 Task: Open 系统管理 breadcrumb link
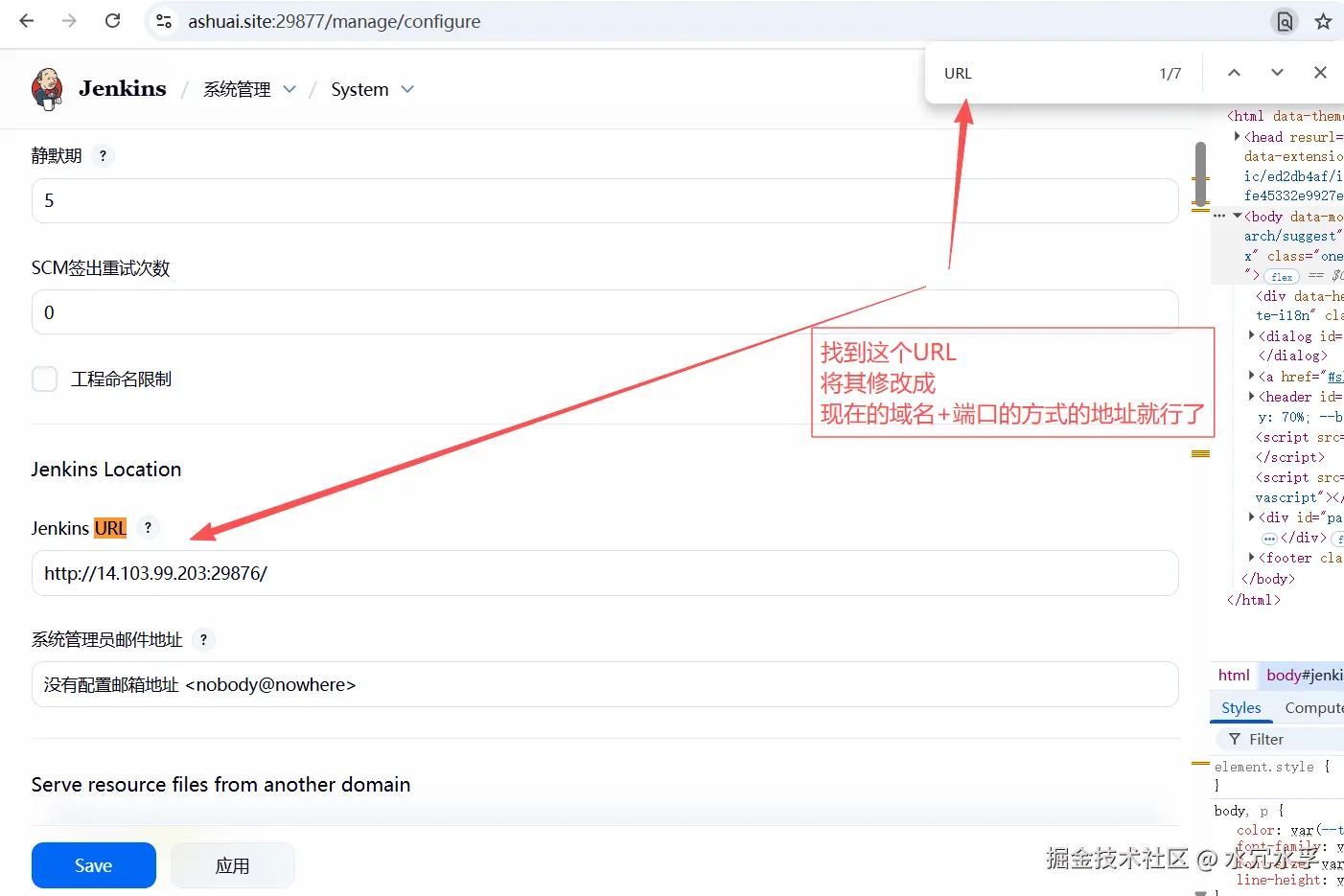pyautogui.click(x=237, y=89)
